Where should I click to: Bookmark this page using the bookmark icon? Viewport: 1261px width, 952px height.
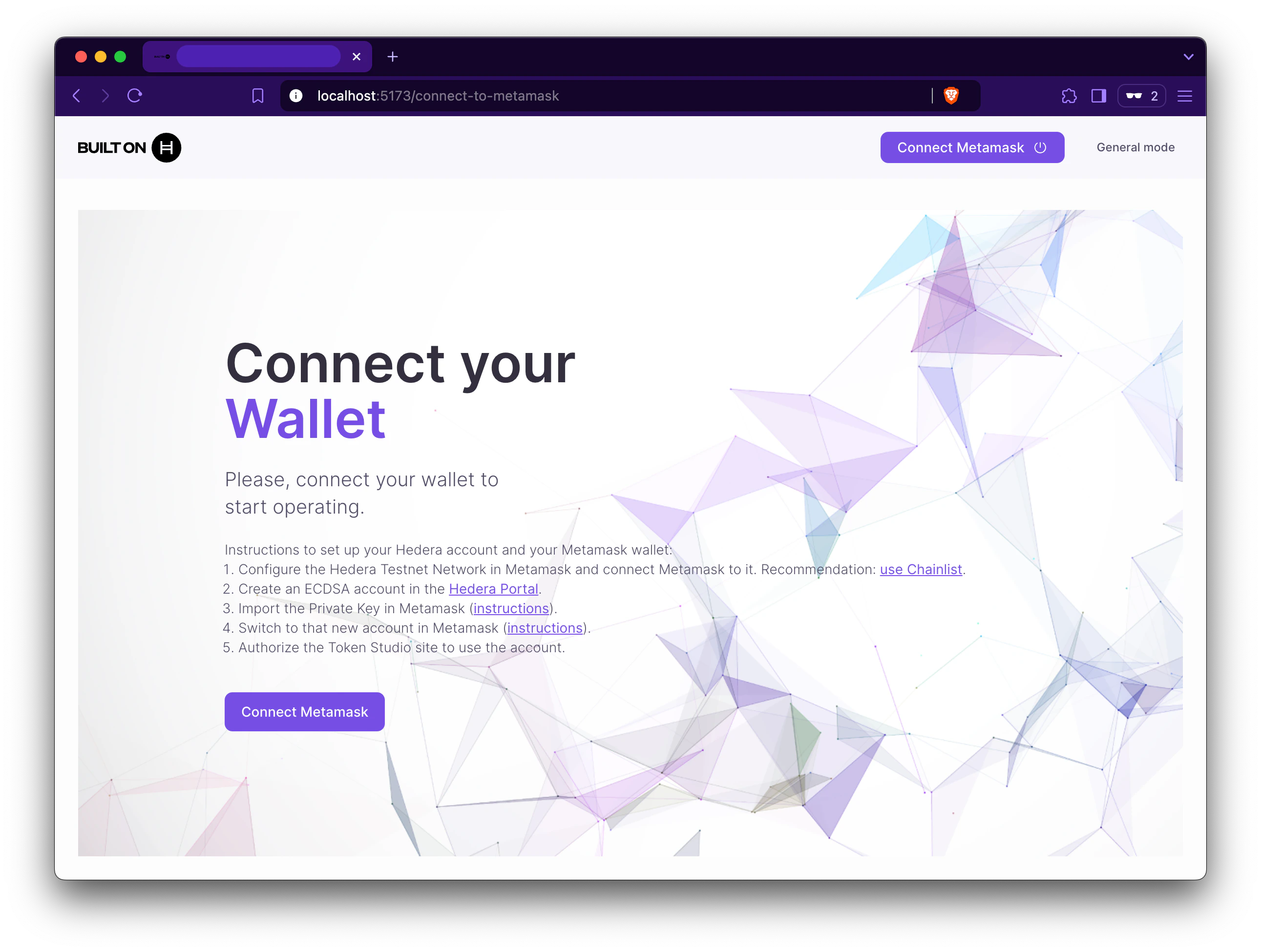pyautogui.click(x=258, y=96)
